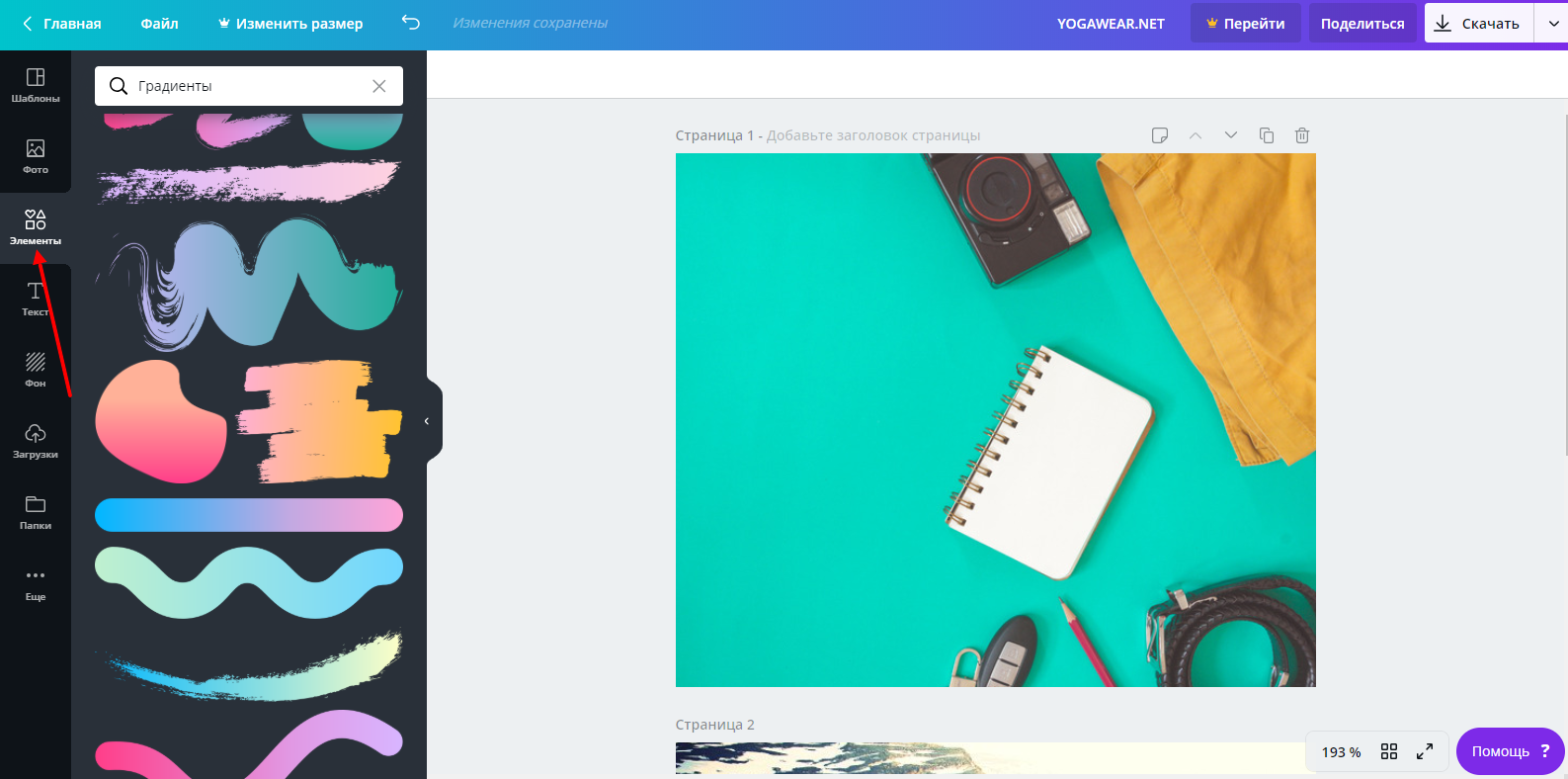Expand the download options dropdown arrow

(1553, 24)
